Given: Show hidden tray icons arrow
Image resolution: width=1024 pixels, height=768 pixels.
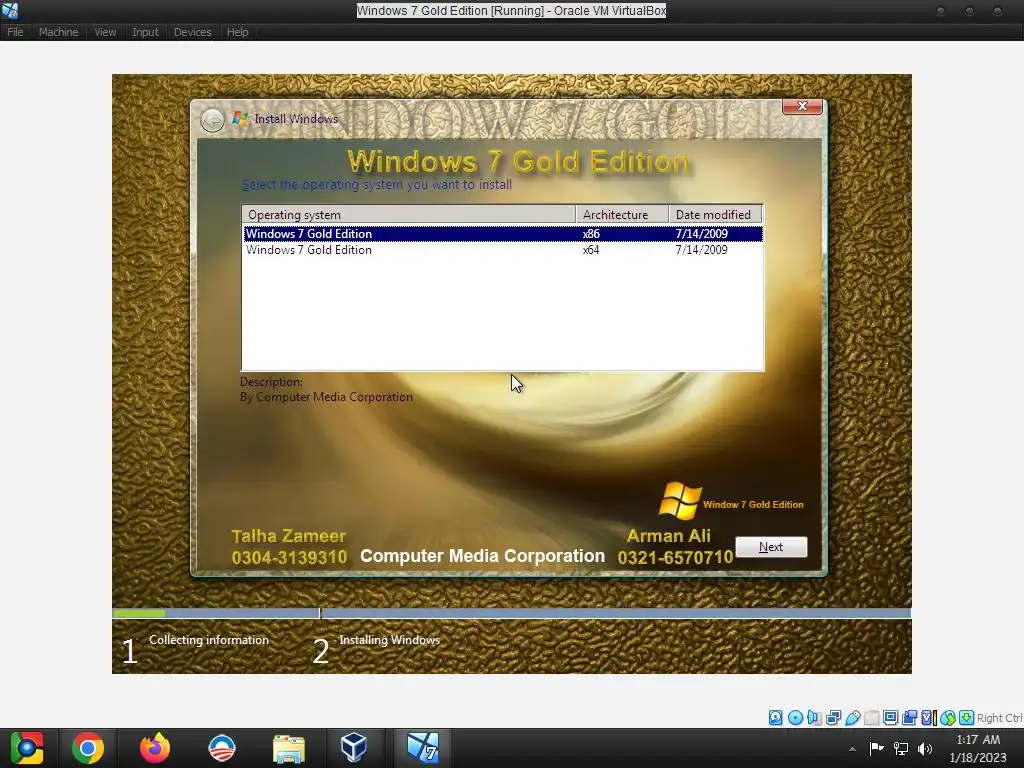Looking at the screenshot, I should (x=852, y=749).
